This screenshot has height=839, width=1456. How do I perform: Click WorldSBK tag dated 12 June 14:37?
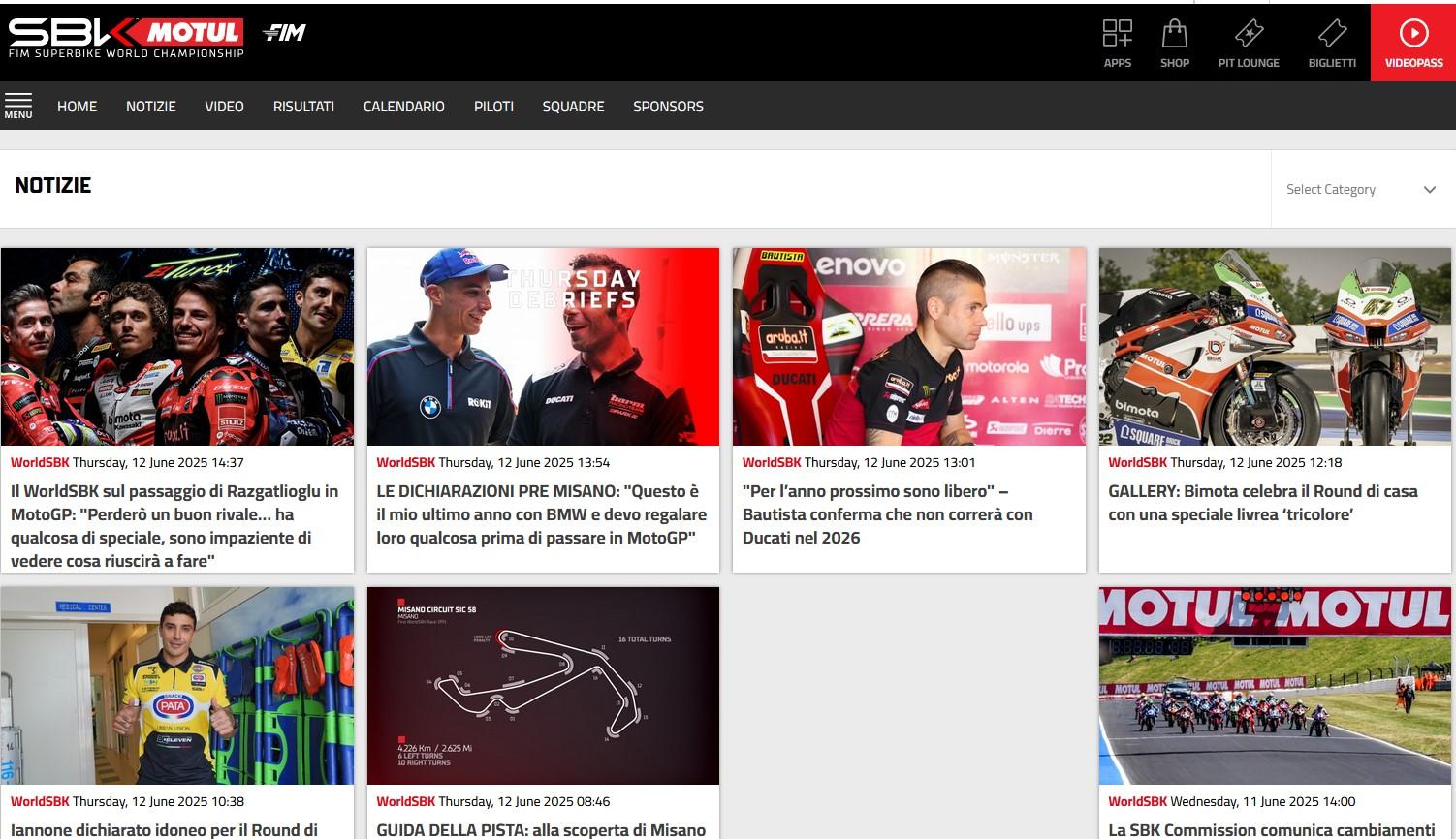tap(40, 463)
